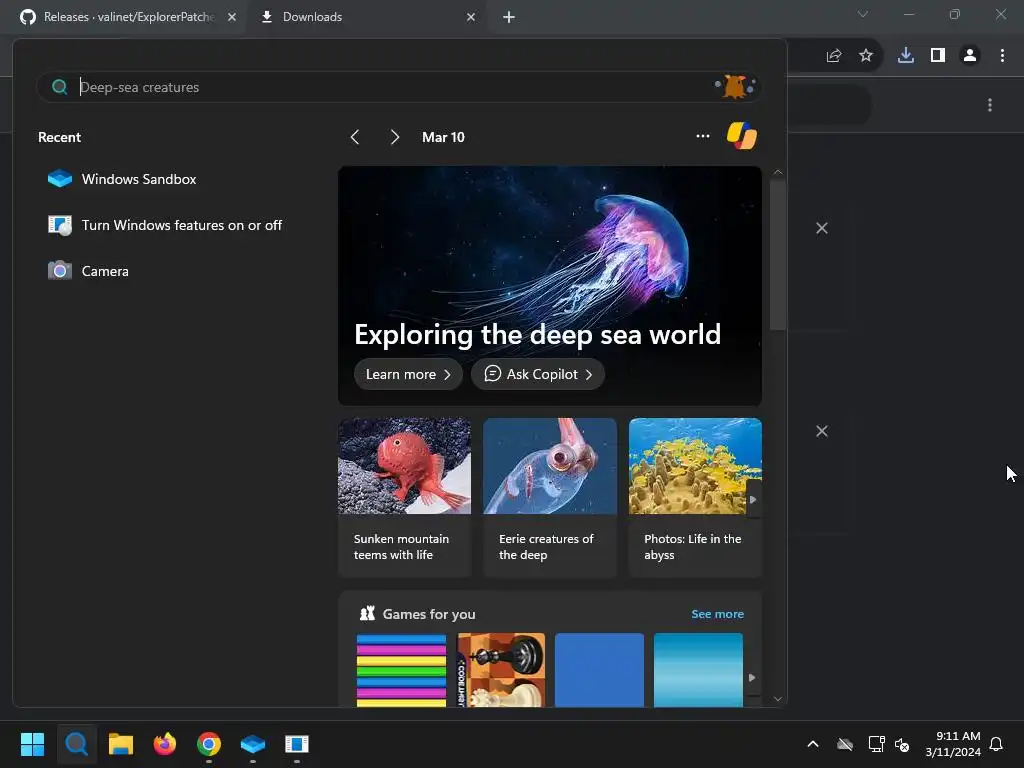The width and height of the screenshot is (1024, 768).
Task: Click the share page icon in Chrome
Action: pyautogui.click(x=834, y=56)
